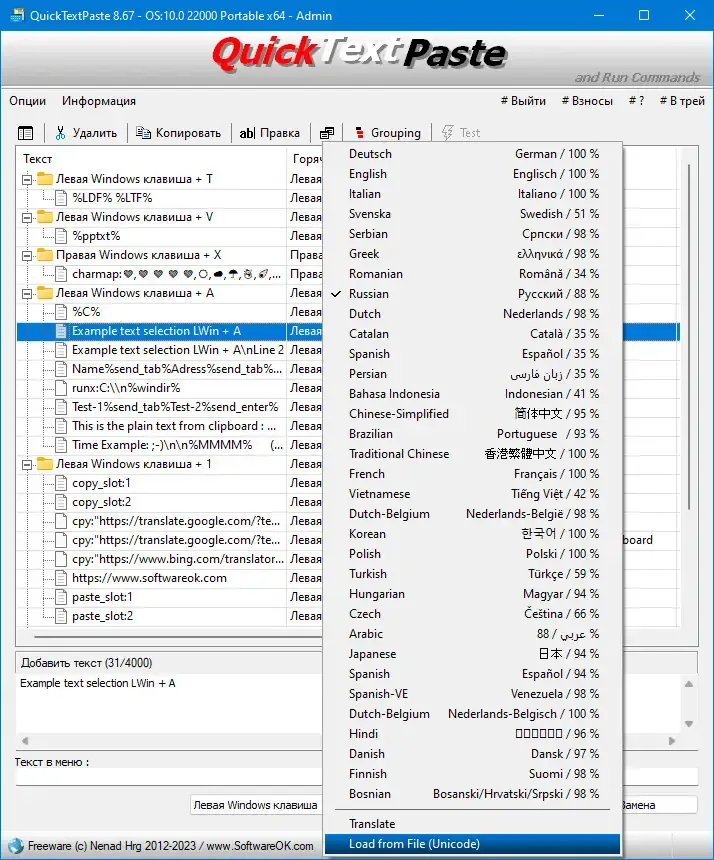Select Deutsch language
714x860 pixels.
click(473, 154)
